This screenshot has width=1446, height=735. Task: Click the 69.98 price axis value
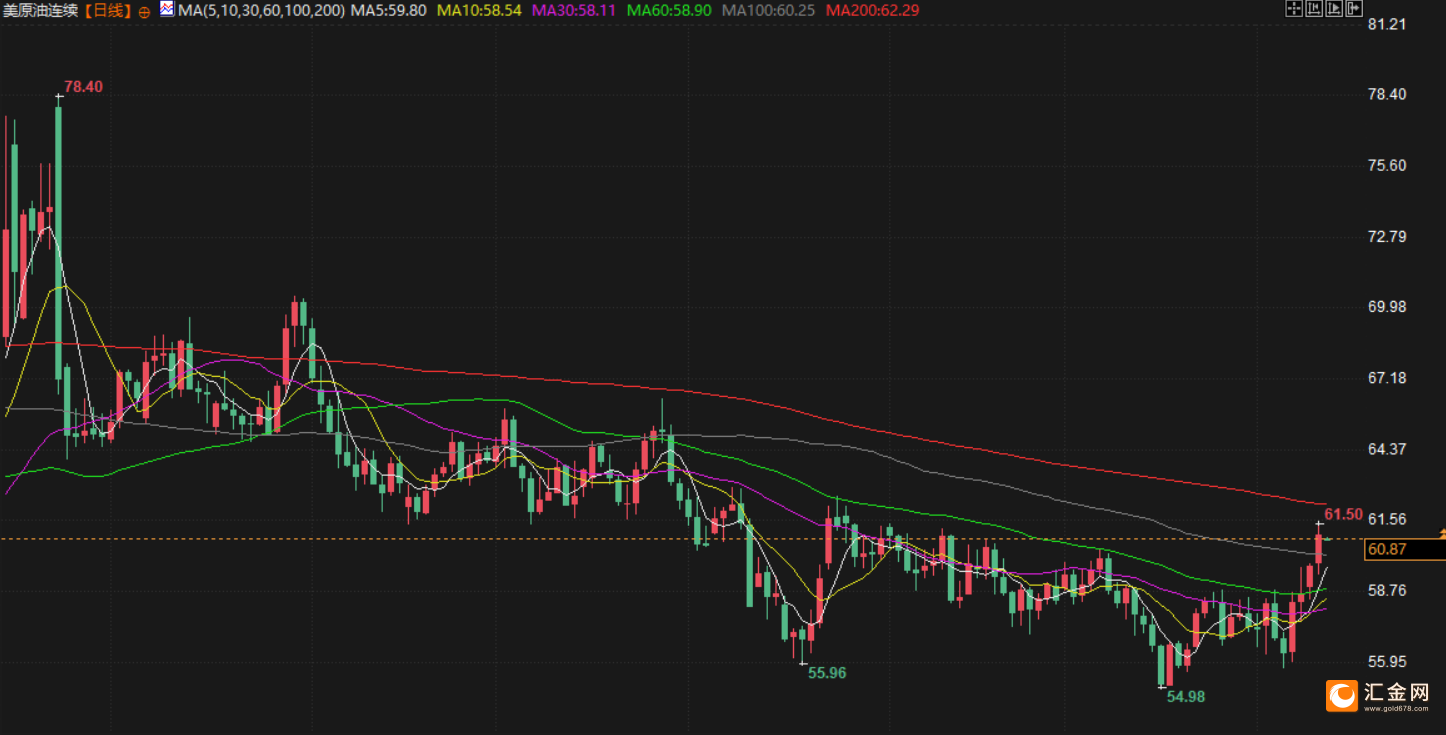coord(1388,307)
